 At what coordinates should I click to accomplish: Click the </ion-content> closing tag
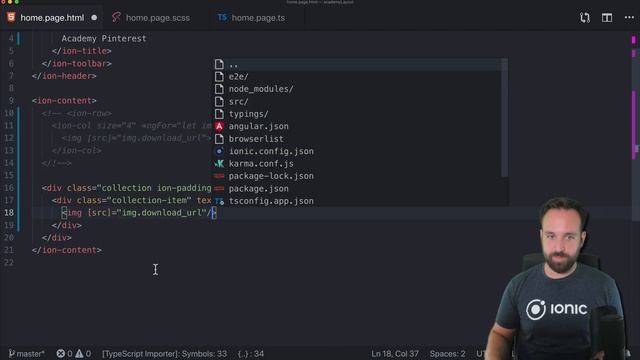tap(67, 250)
